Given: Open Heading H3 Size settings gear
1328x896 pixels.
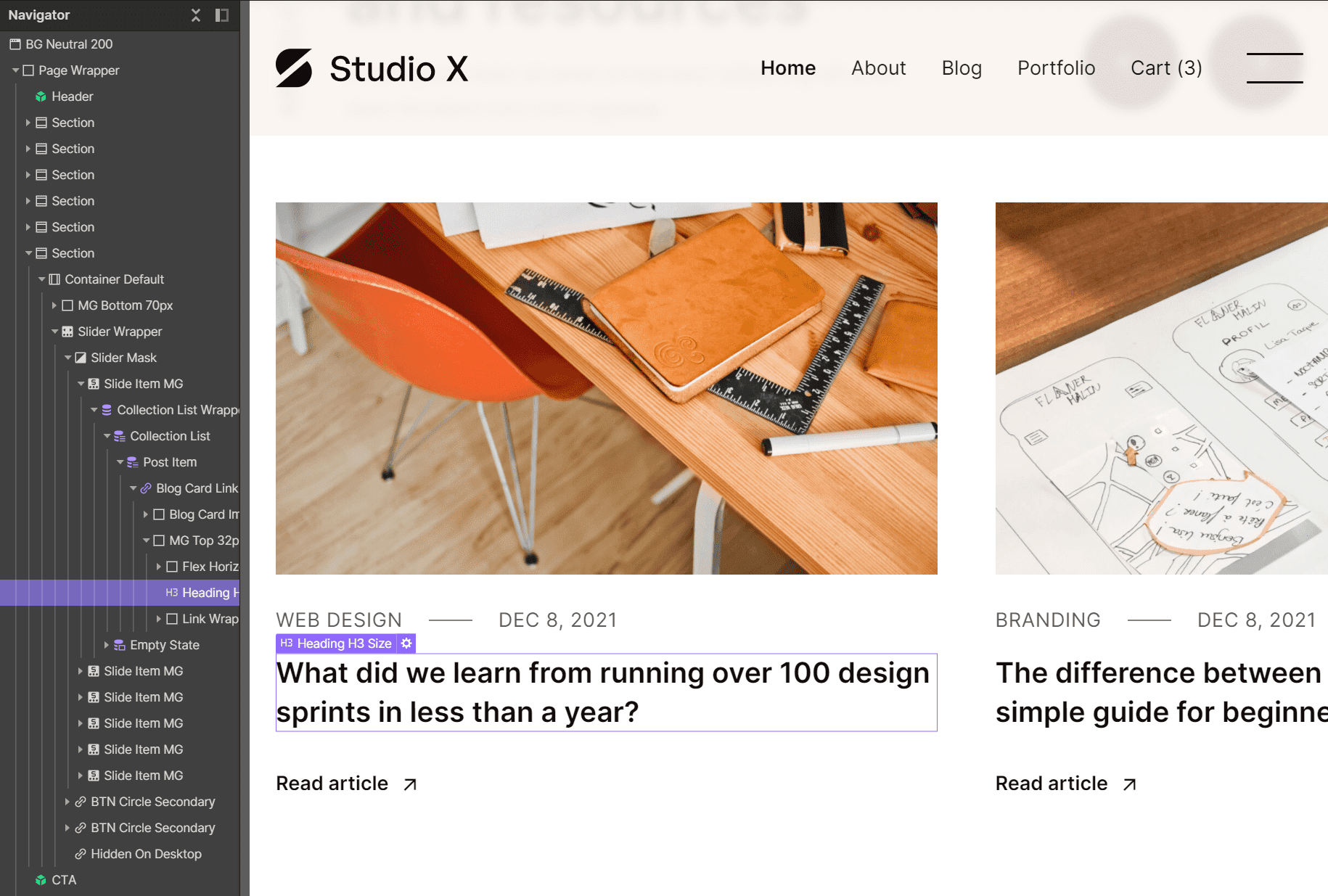Looking at the screenshot, I should [x=406, y=644].
